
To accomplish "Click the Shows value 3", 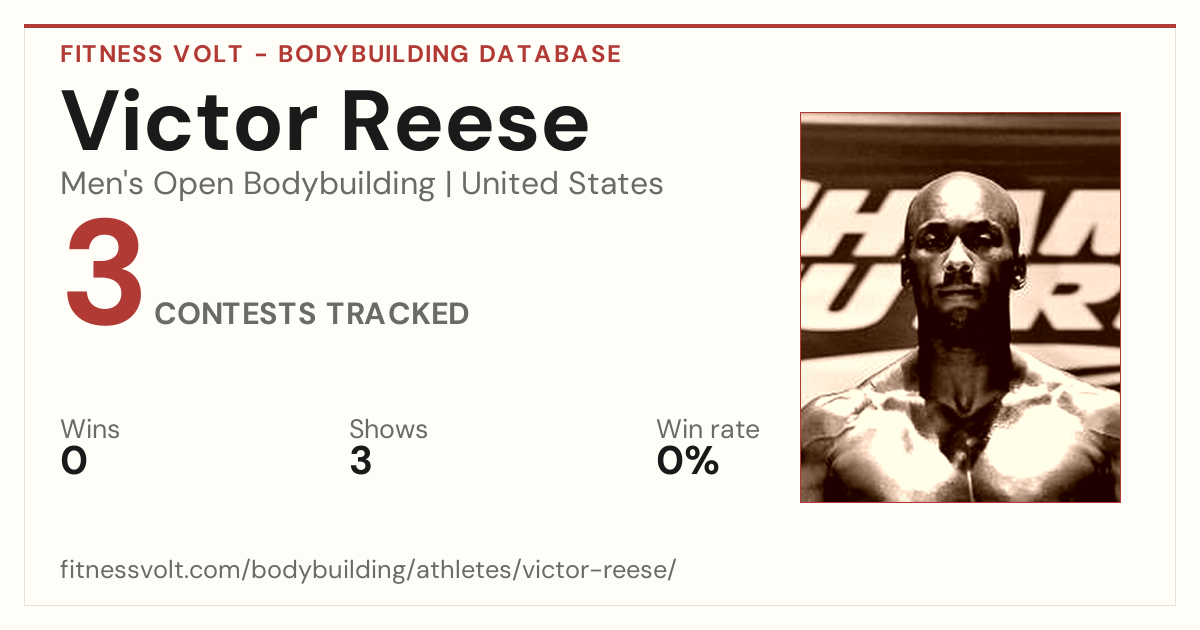I will [361, 461].
